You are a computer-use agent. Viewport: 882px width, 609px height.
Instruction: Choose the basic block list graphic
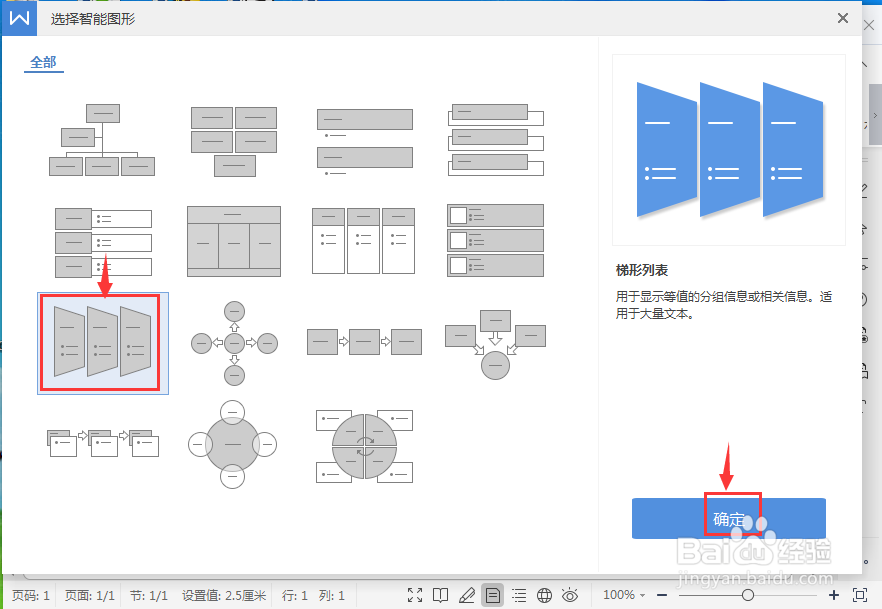point(234,142)
